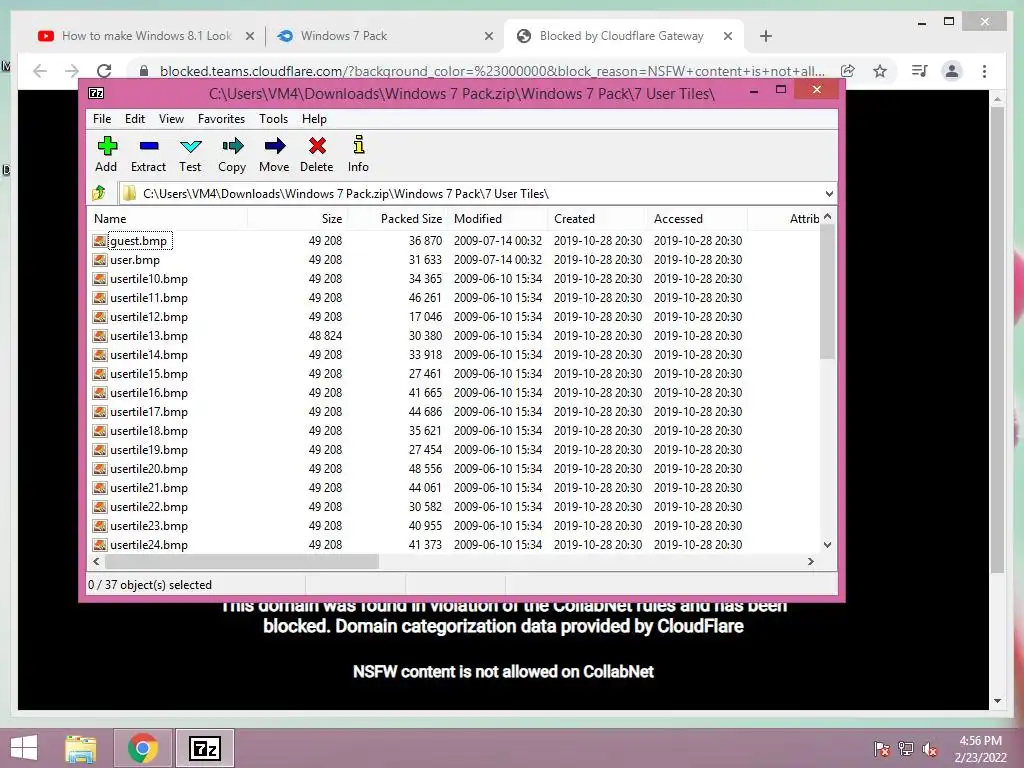Screen dimensions: 1024x768
Task: Sort by the Accessed column header
Action: [x=698, y=219]
